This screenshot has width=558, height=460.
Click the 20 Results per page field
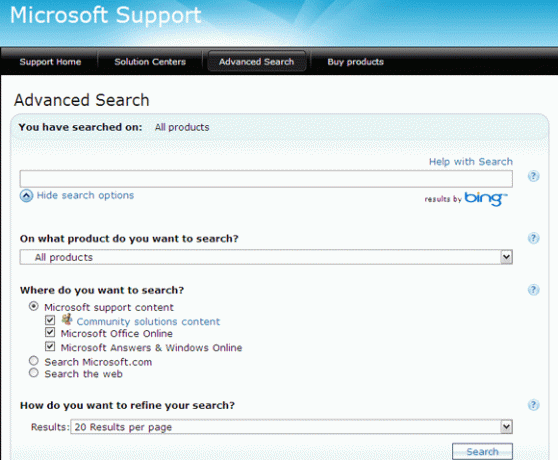(291, 427)
